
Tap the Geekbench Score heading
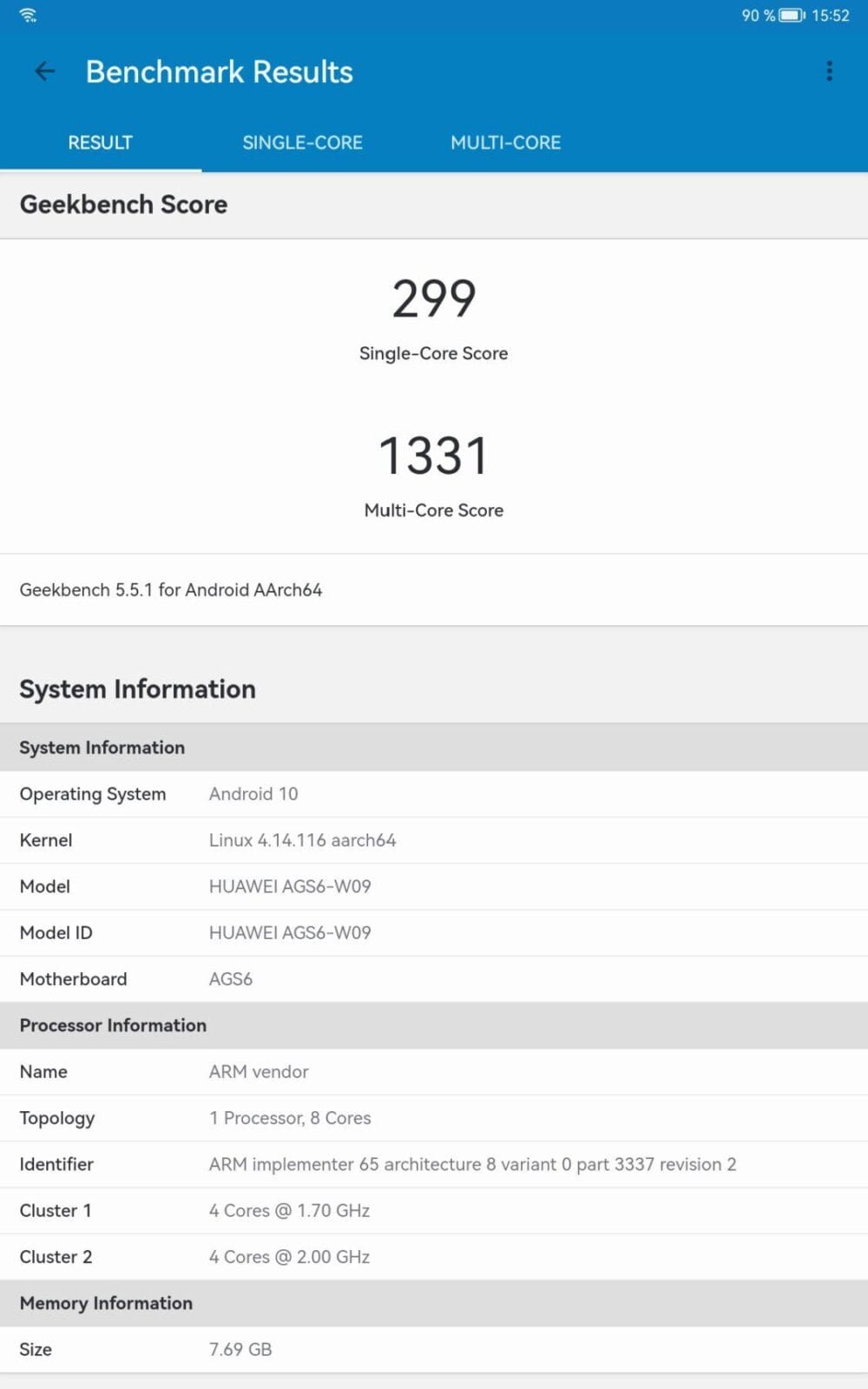(124, 204)
